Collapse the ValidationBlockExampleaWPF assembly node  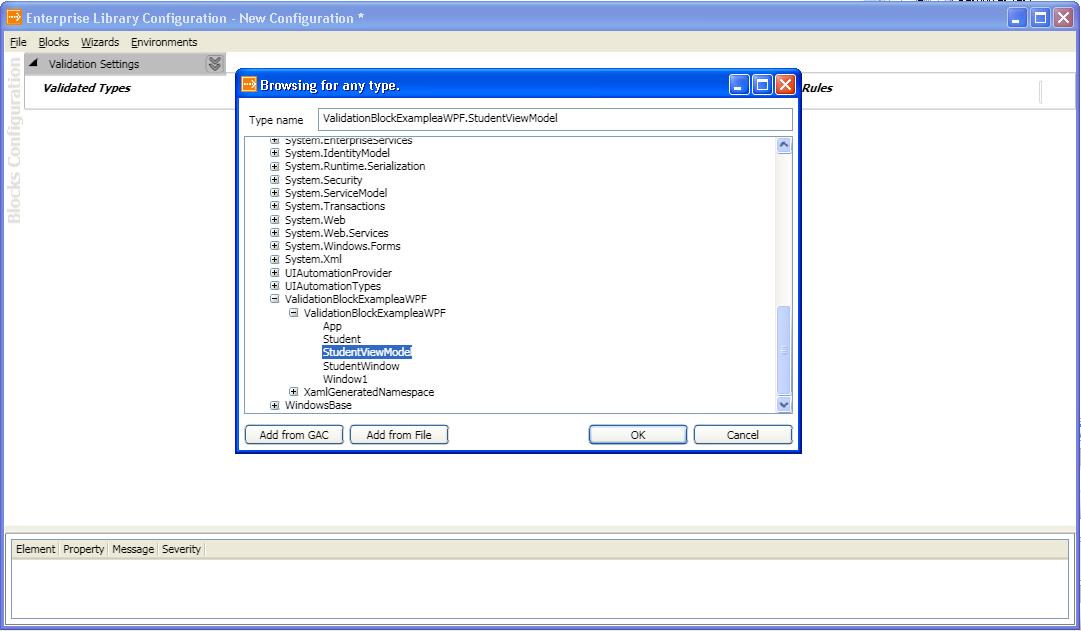[275, 299]
